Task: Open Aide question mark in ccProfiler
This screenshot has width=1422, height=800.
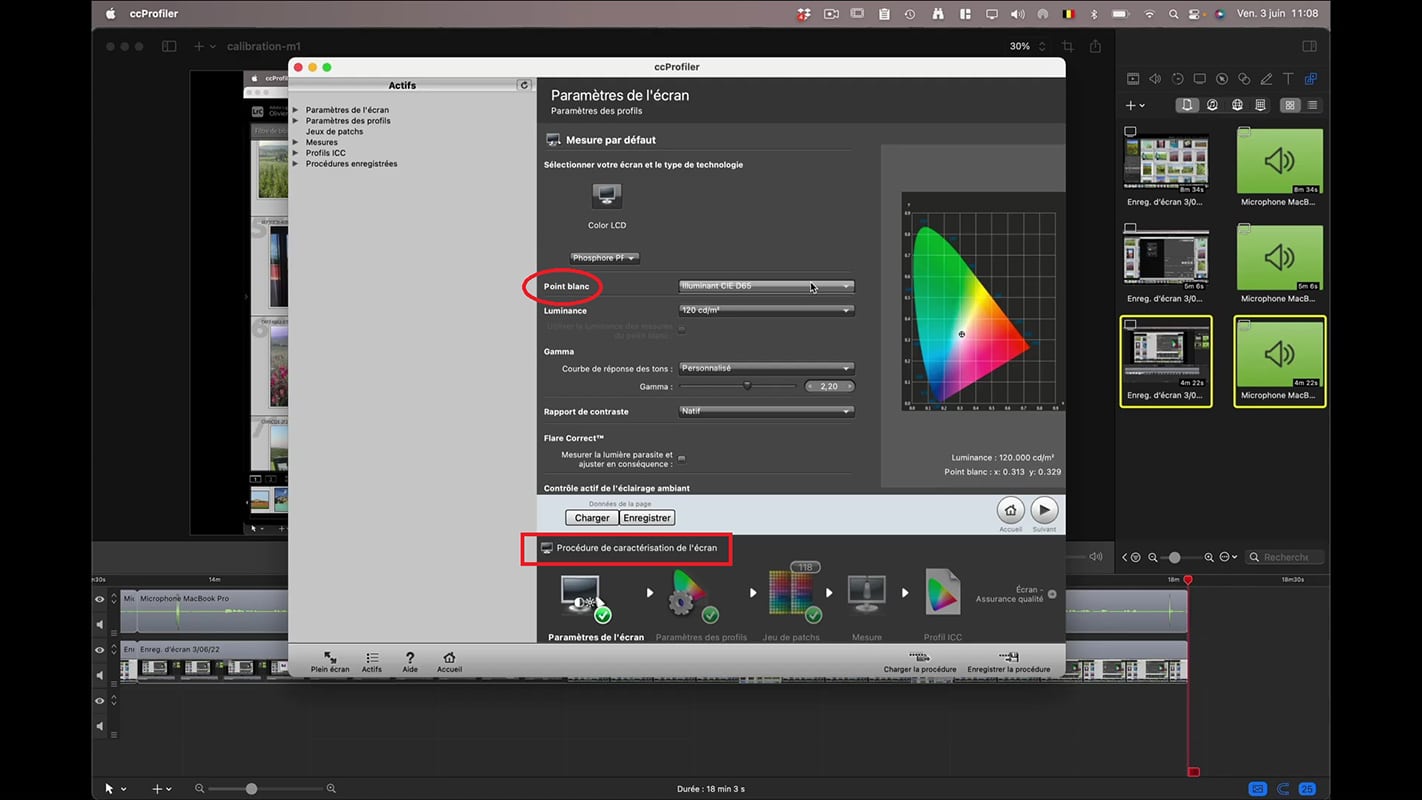Action: pyautogui.click(x=410, y=662)
